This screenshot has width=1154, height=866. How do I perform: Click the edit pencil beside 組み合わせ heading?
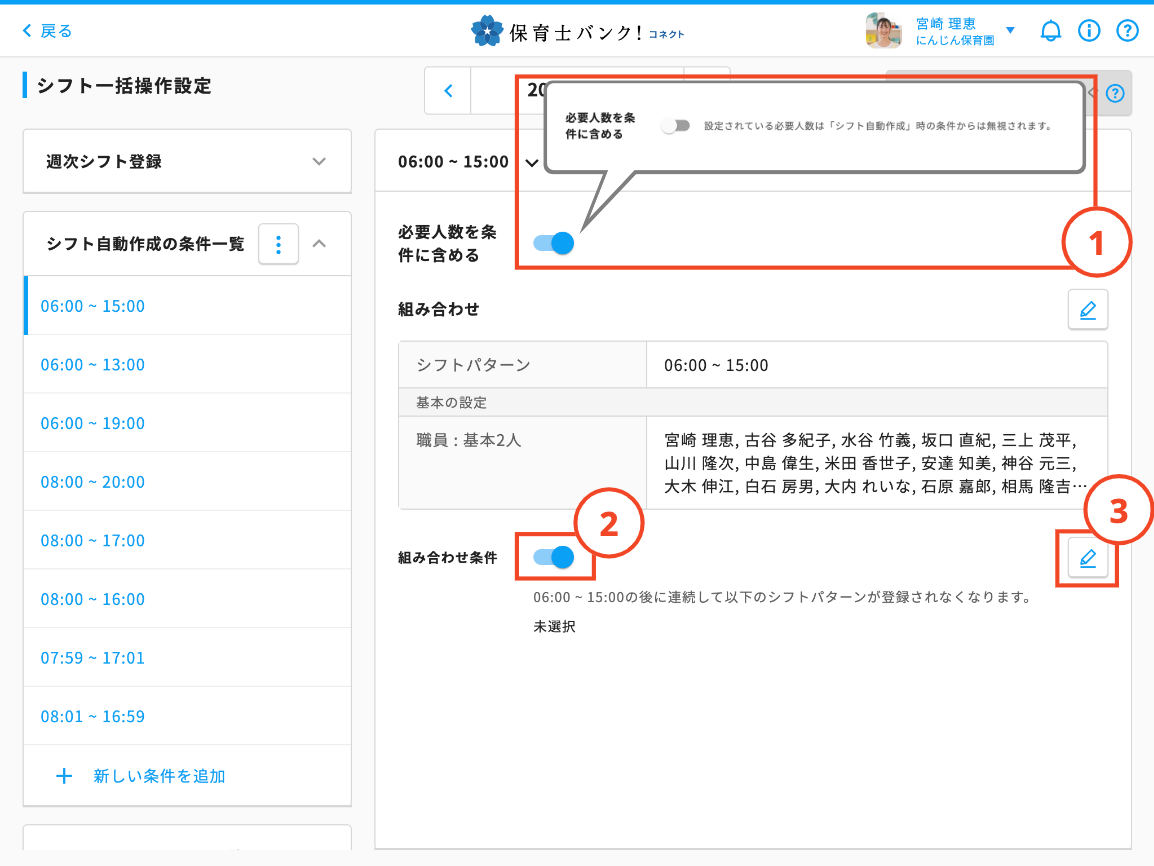coord(1088,310)
